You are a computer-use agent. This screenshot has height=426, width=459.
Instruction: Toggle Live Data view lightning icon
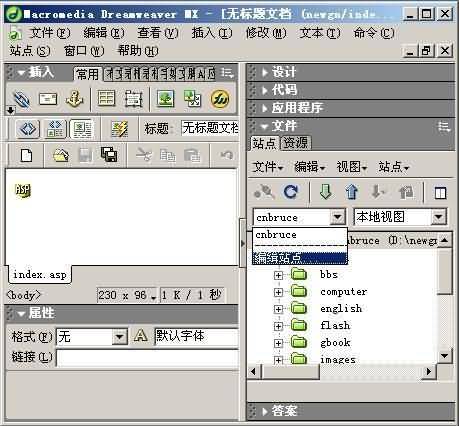[119, 129]
